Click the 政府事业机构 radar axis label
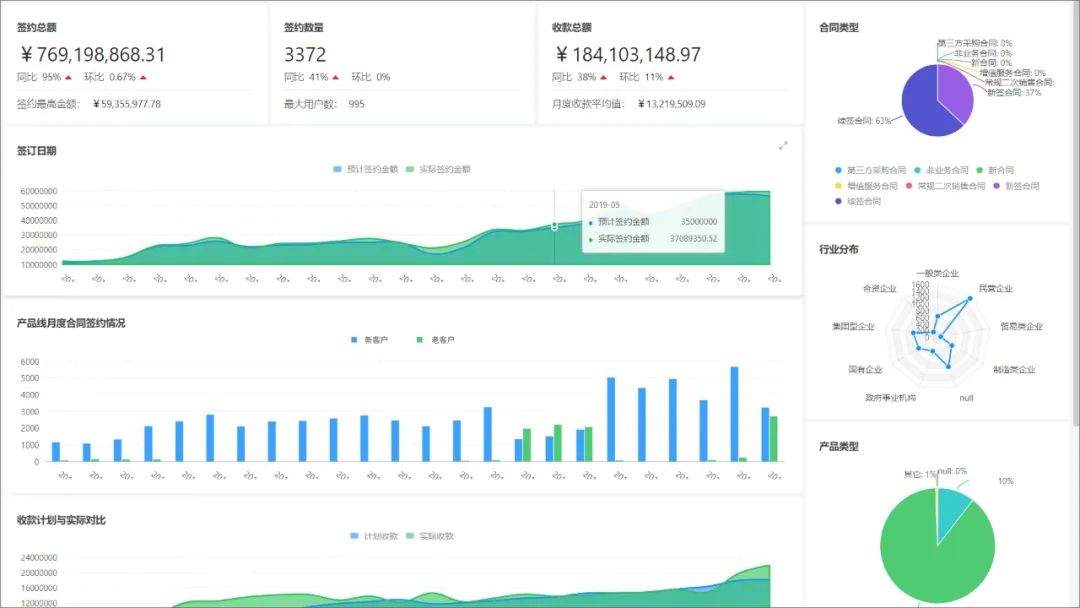This screenshot has width=1080, height=608. [891, 398]
